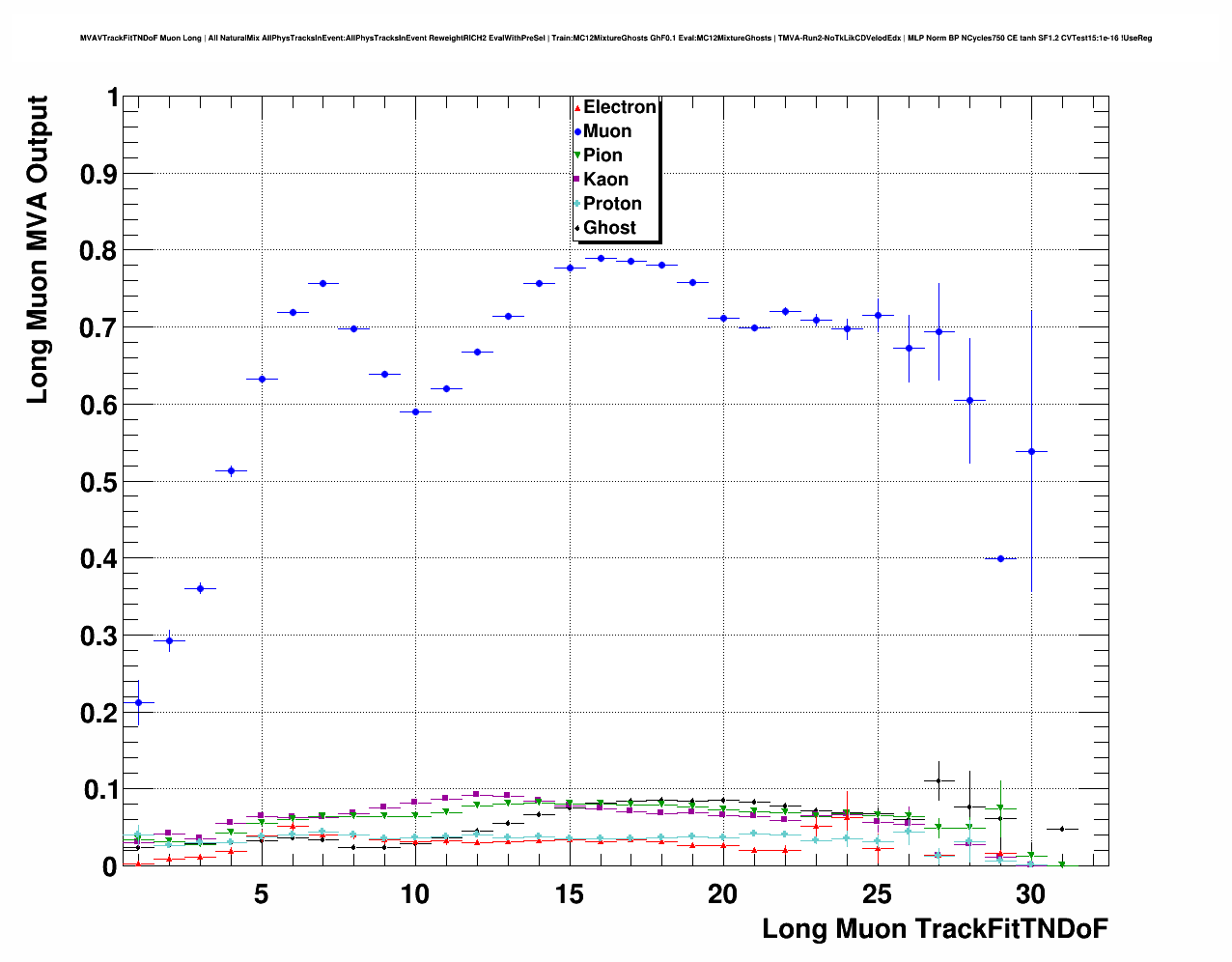
Task: Select the Muon label in the legend
Action: (607, 131)
